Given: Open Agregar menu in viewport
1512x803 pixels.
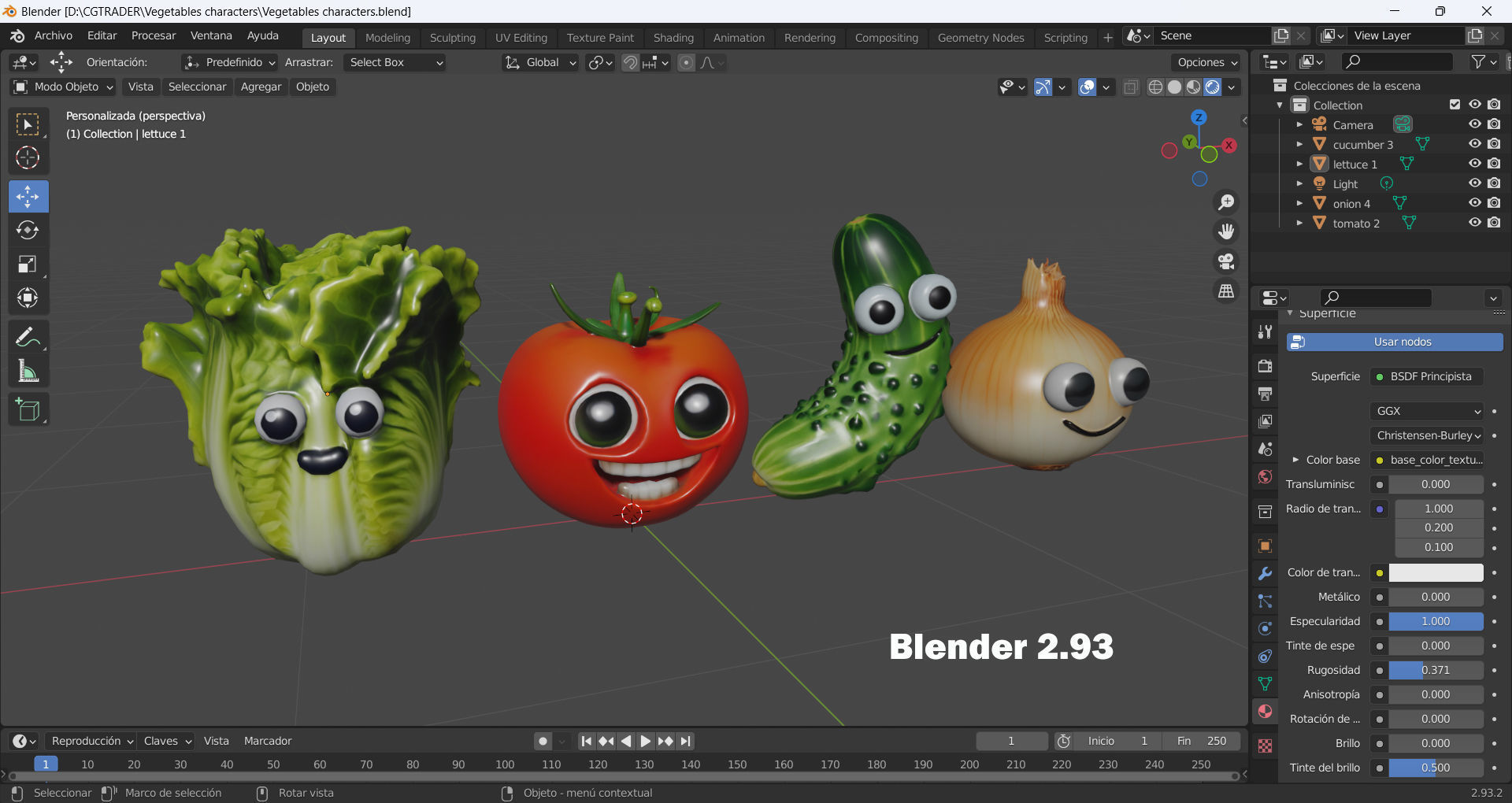Looking at the screenshot, I should pyautogui.click(x=261, y=87).
